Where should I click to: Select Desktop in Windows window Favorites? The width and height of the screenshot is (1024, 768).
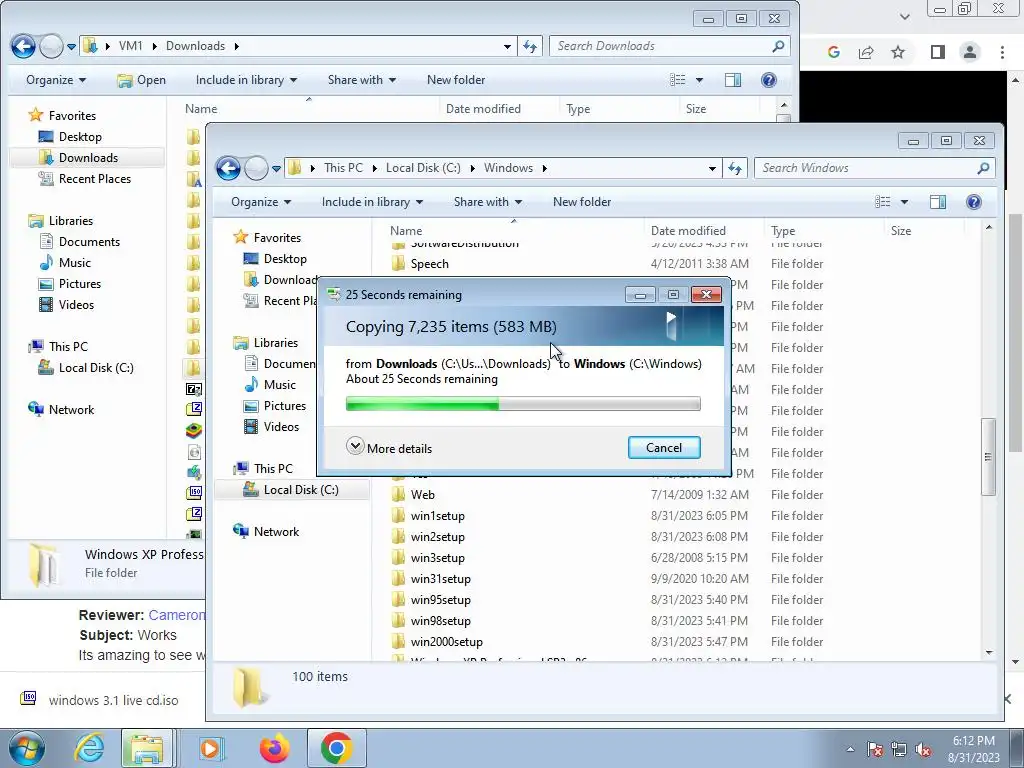(x=275, y=259)
